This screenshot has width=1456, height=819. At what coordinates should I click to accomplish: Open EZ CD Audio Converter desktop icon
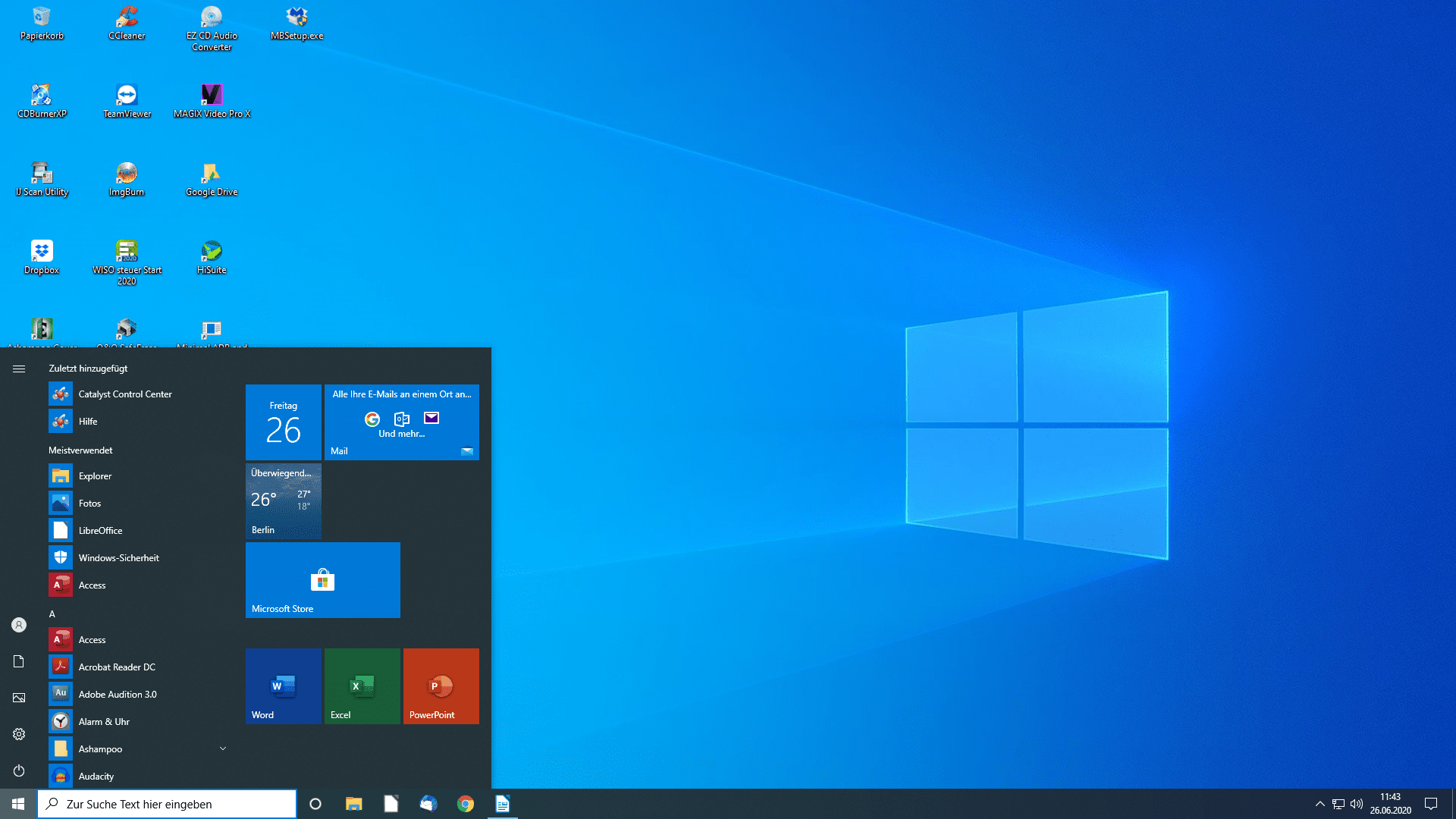pos(212,29)
